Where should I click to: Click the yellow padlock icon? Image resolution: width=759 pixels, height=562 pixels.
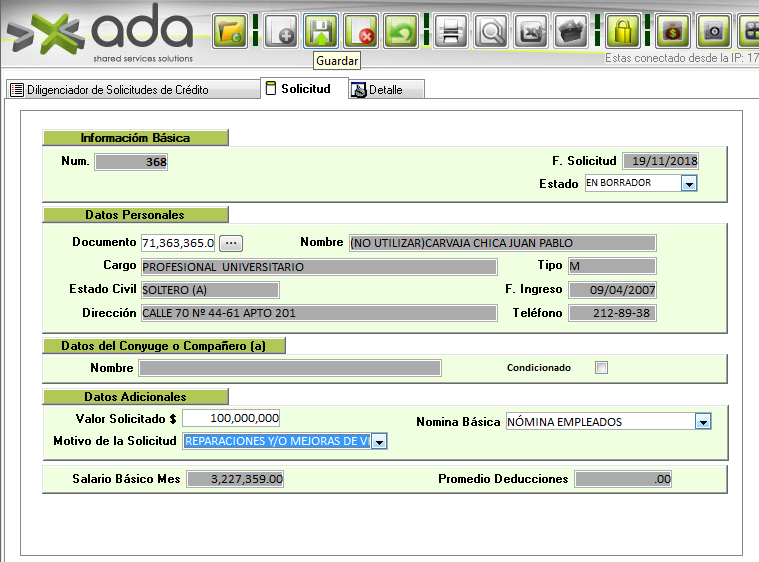(x=623, y=31)
